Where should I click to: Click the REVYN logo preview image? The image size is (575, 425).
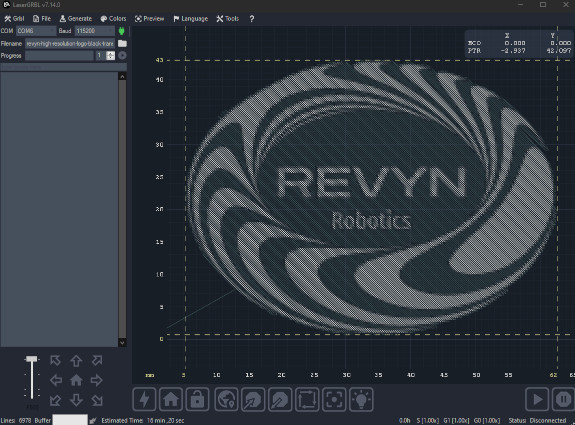point(371,197)
